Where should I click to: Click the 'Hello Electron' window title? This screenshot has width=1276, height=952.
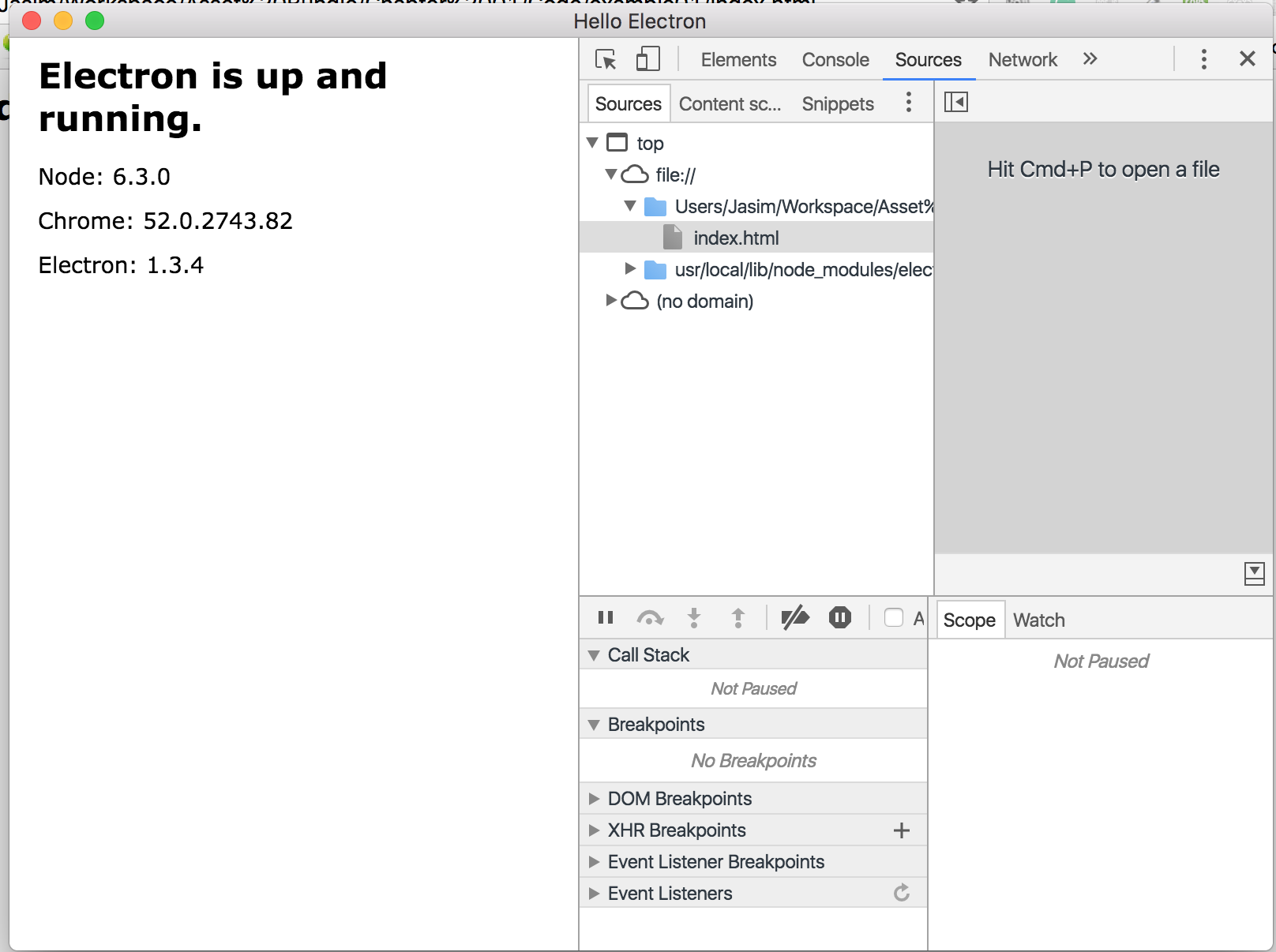[640, 21]
